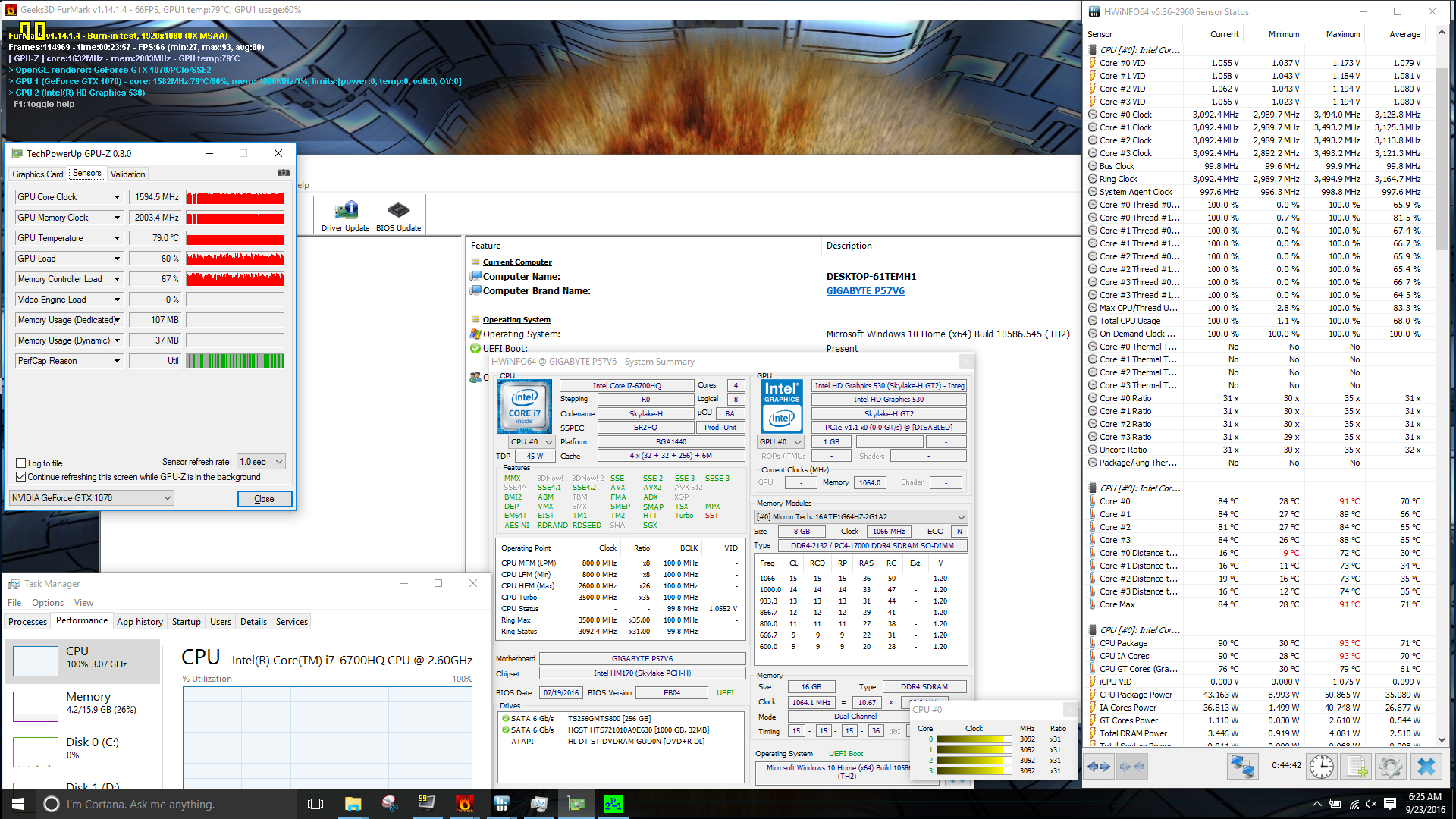Viewport: 1456px width, 819px height.
Task: Open PerfCap Reason sensor dropdown
Action: (x=117, y=361)
